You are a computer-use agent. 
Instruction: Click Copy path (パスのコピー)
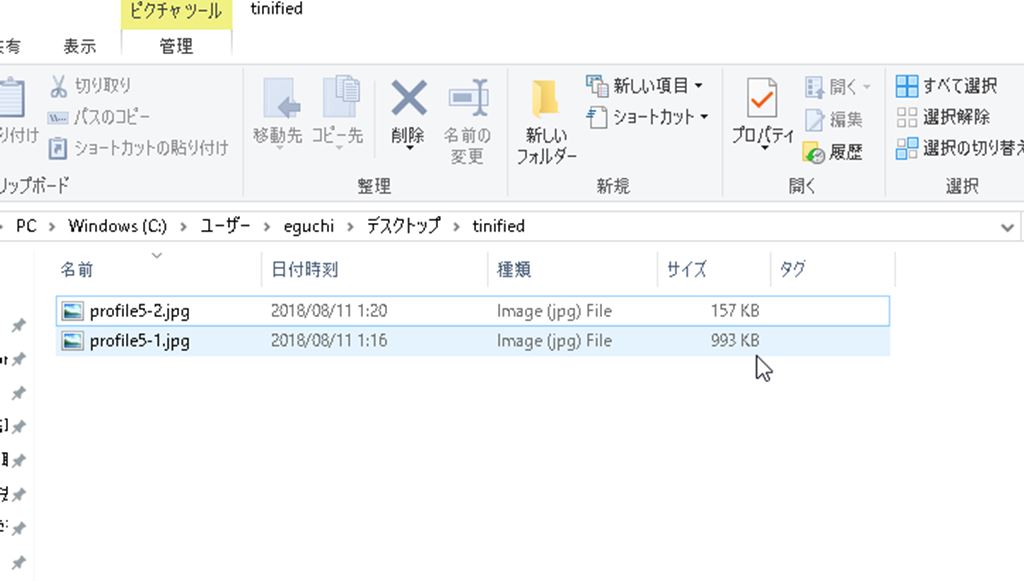pyautogui.click(x=112, y=117)
